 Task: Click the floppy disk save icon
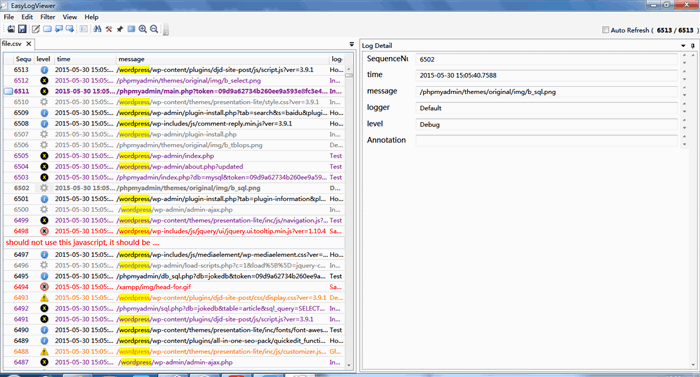(x=22, y=29)
